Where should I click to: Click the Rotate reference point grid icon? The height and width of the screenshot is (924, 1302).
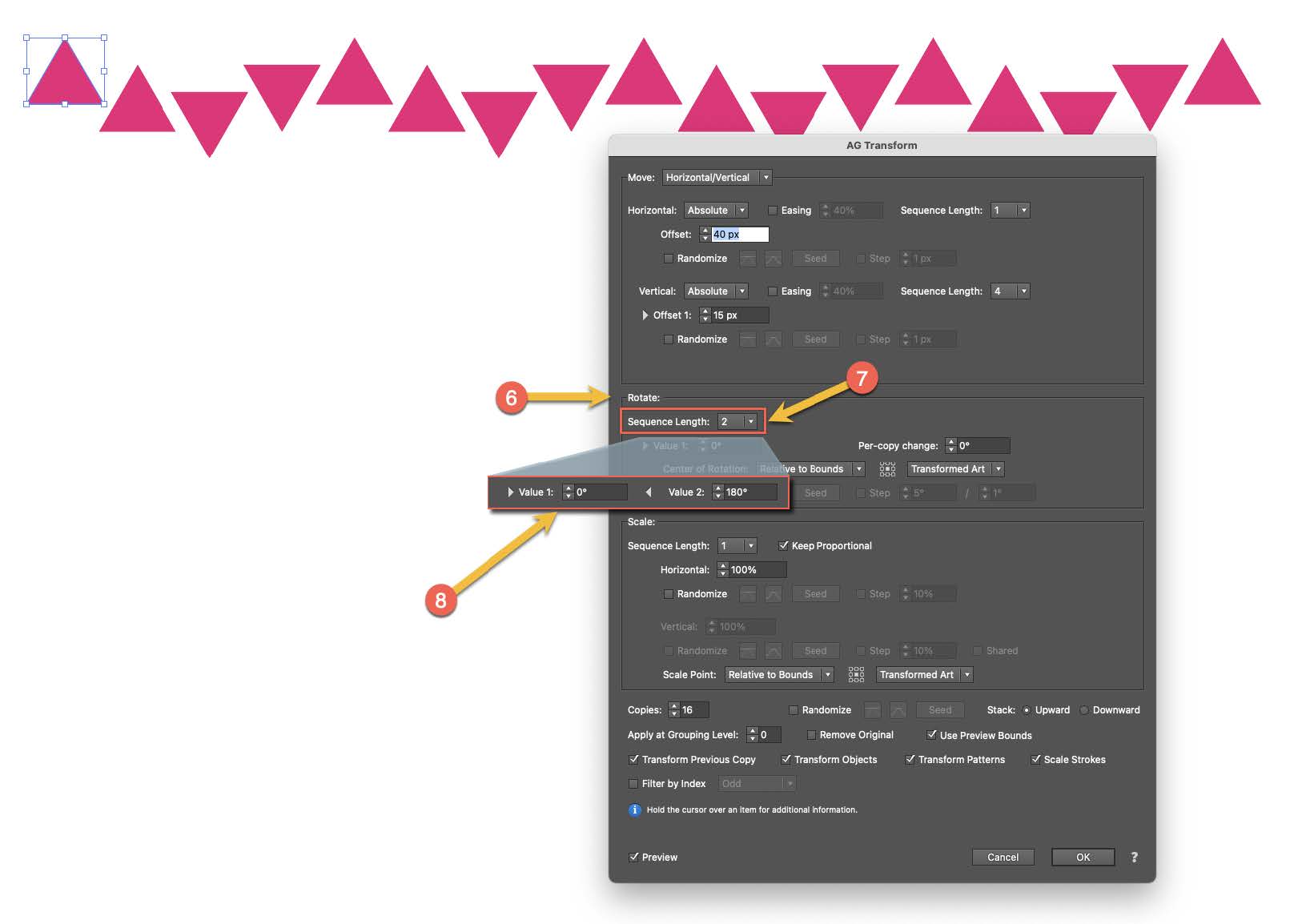[887, 469]
